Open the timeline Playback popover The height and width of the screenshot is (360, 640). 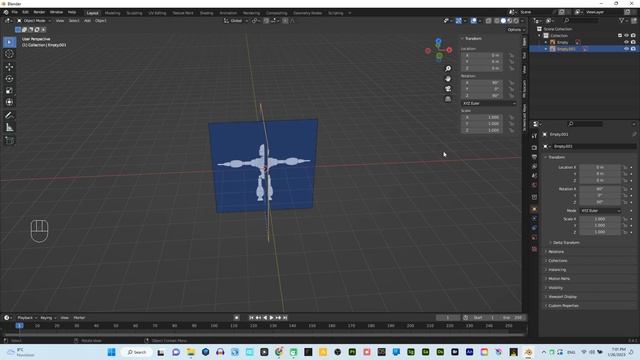(x=27, y=318)
